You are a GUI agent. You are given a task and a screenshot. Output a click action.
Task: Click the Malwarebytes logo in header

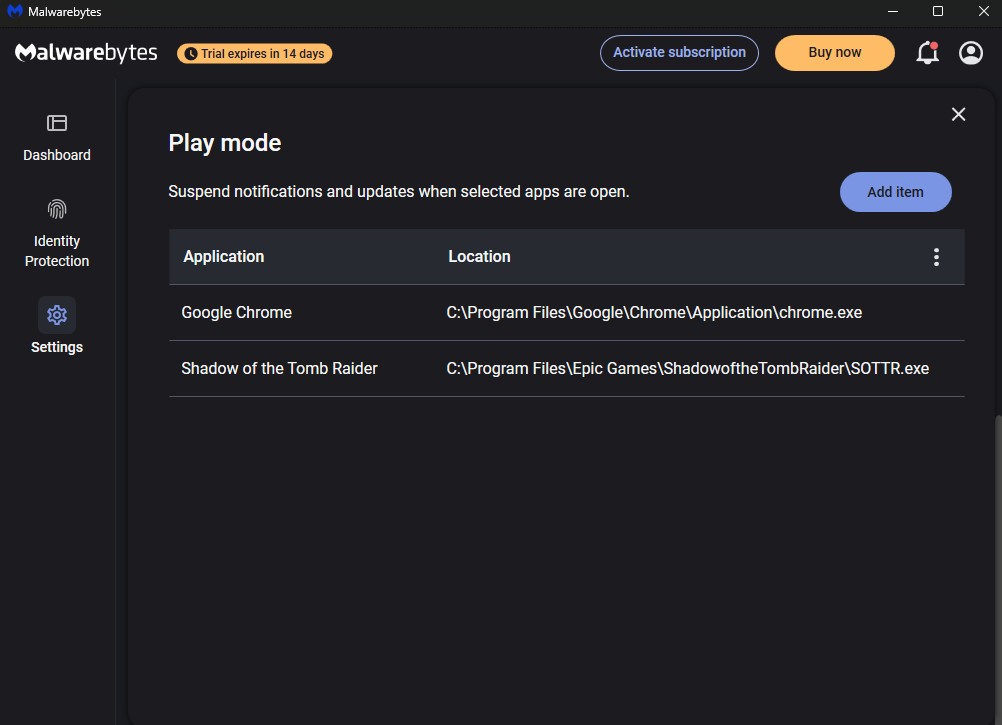pos(86,53)
